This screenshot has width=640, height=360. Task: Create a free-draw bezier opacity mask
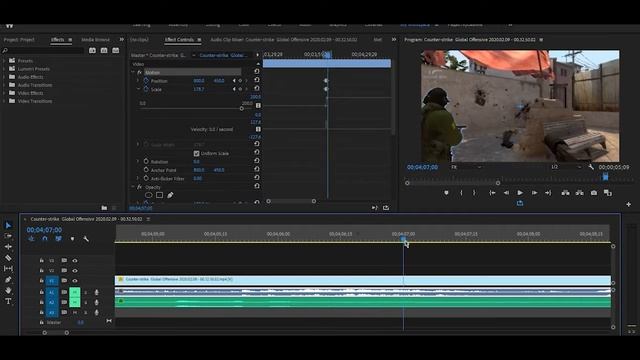pyautogui.click(x=170, y=195)
